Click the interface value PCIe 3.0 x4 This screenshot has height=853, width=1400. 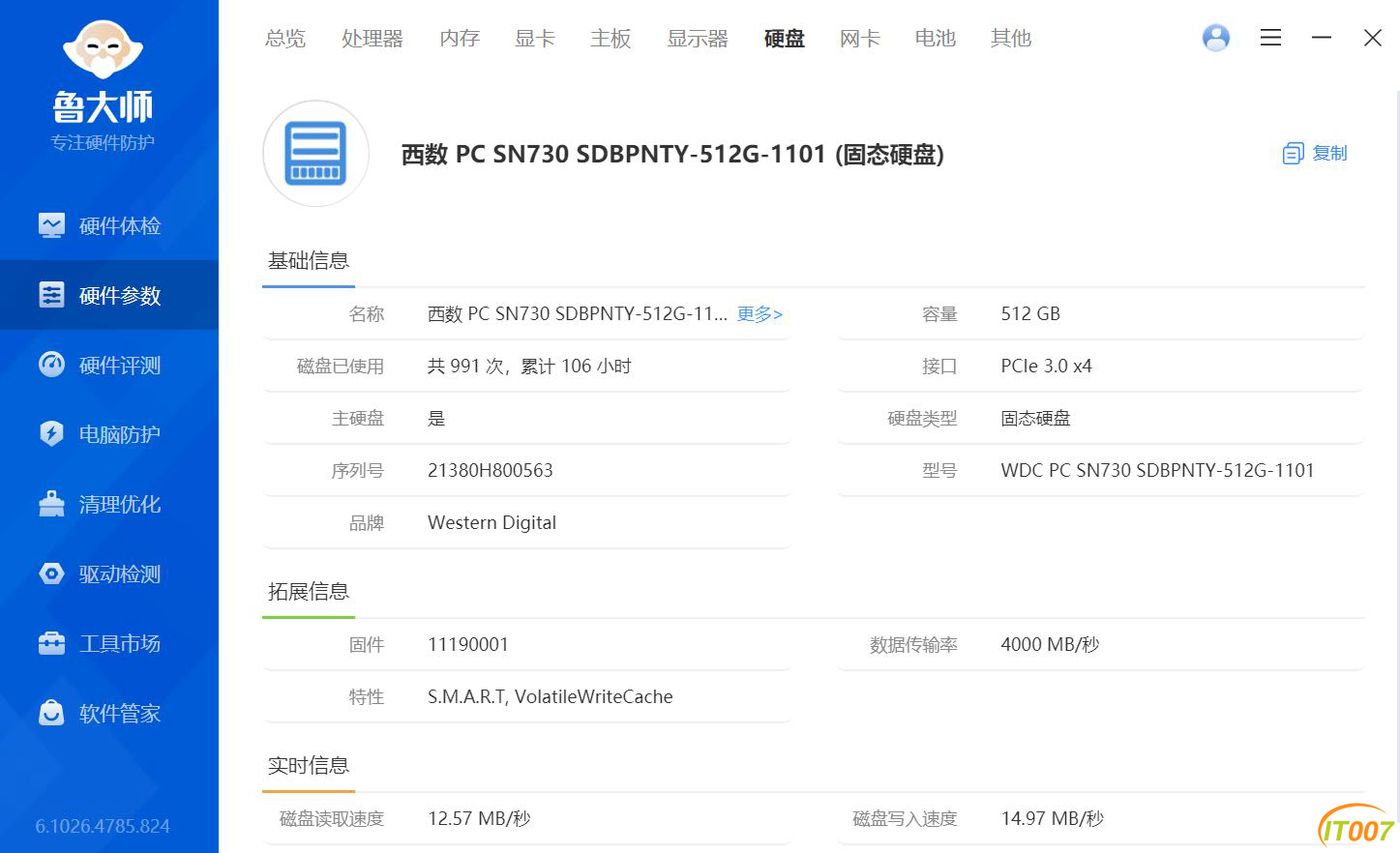1046,367
